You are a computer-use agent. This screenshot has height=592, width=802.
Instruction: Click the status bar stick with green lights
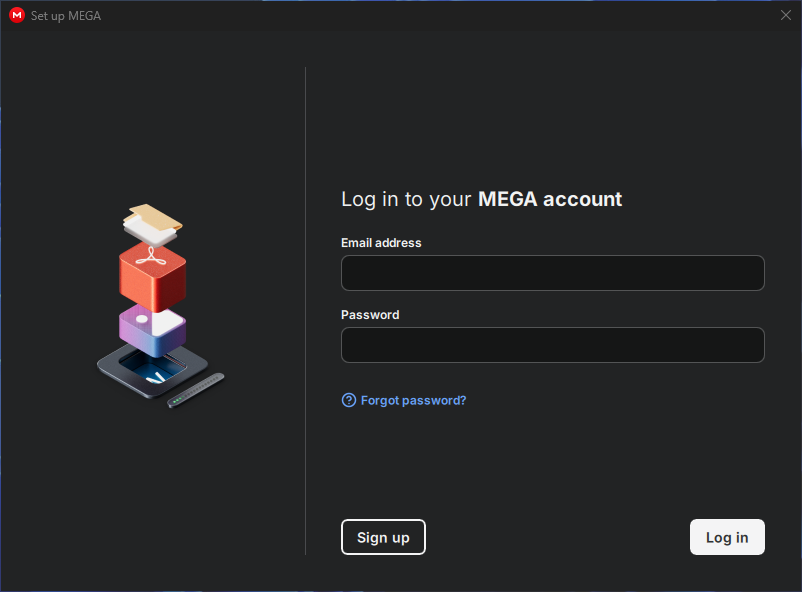tap(196, 390)
